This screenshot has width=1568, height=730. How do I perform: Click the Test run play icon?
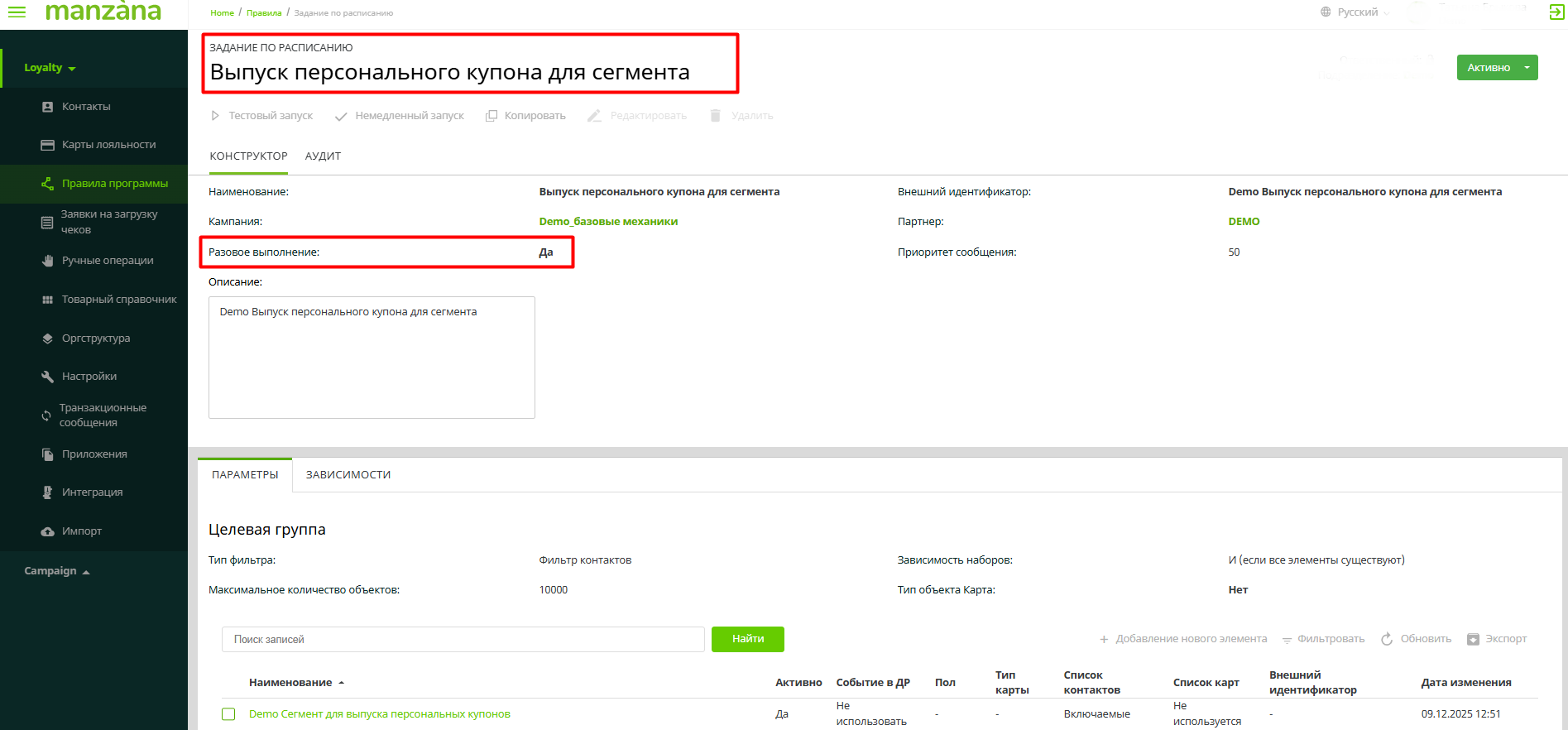[215, 116]
